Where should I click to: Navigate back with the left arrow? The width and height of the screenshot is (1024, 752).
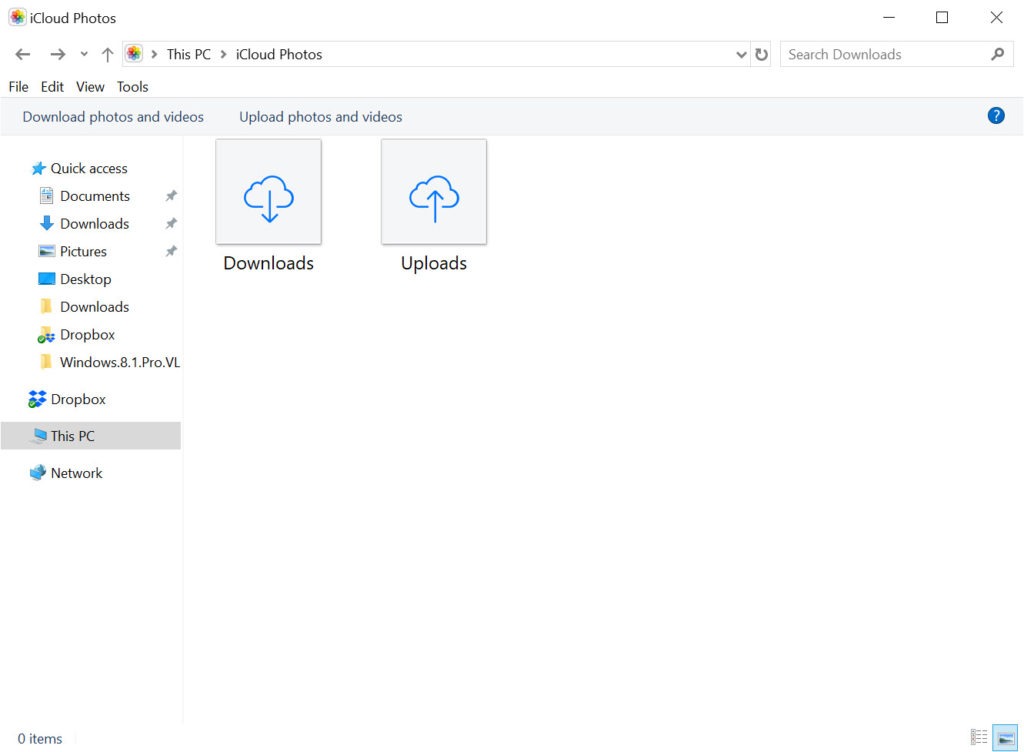(x=23, y=55)
